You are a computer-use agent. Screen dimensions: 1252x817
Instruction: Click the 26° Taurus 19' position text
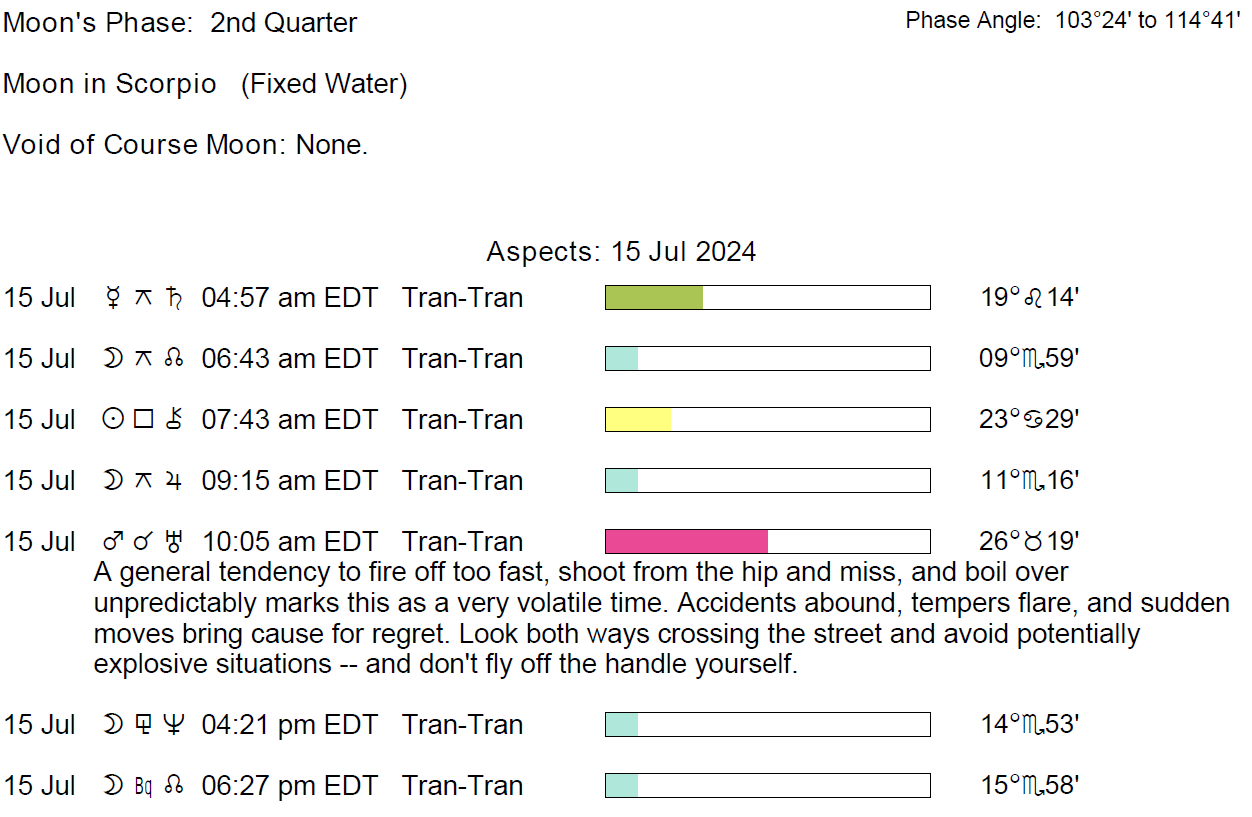(x=1027, y=542)
